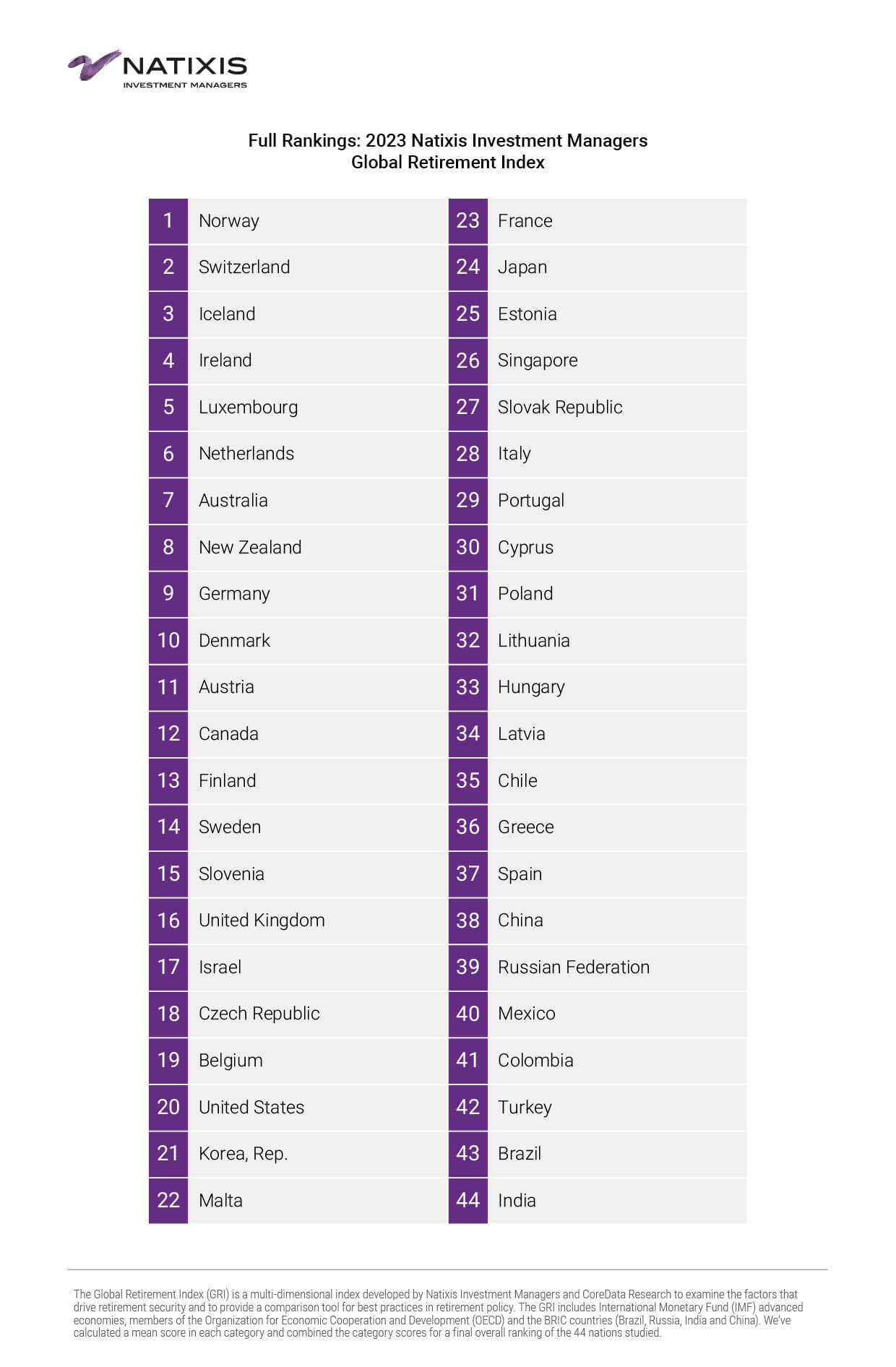Viewport: 896px width, 1367px height.
Task: Click the Full Rankings title heading
Action: pyautogui.click(x=447, y=151)
